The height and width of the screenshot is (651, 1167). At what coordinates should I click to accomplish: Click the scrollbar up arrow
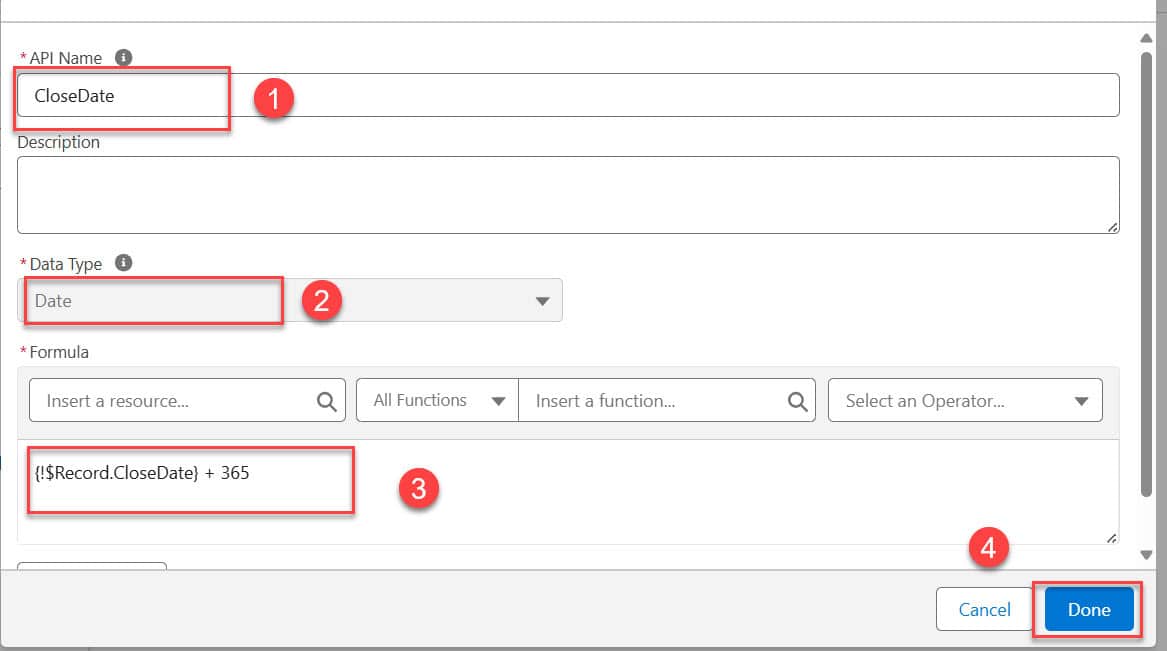click(x=1146, y=38)
